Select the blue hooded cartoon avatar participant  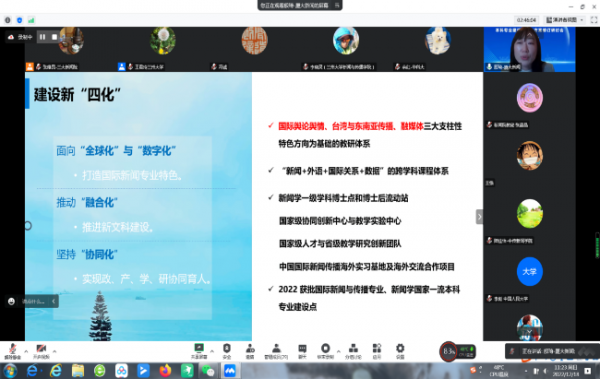346,41
